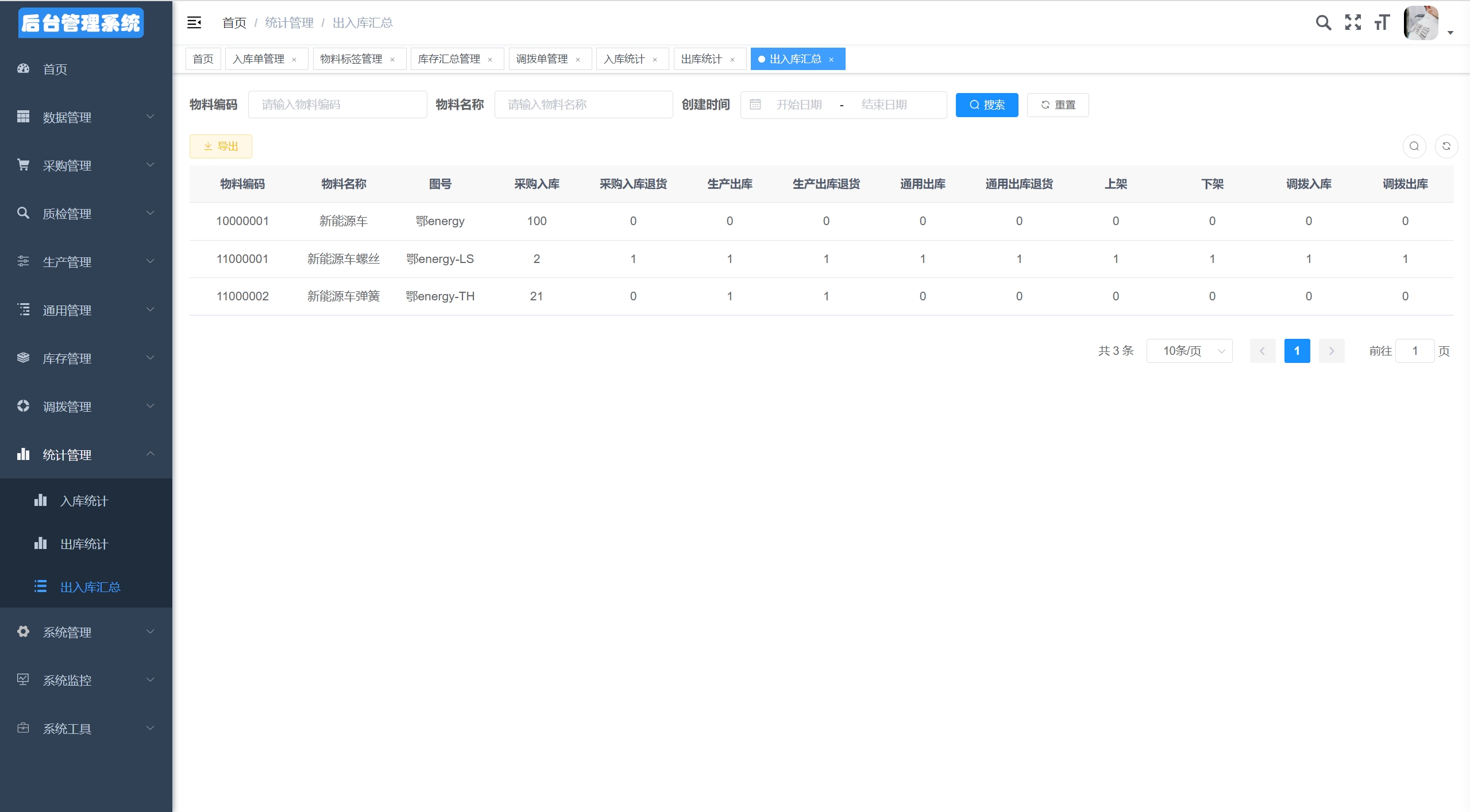The image size is (1470, 812).
Task: Close the 入库单管理 tab
Action: (294, 60)
